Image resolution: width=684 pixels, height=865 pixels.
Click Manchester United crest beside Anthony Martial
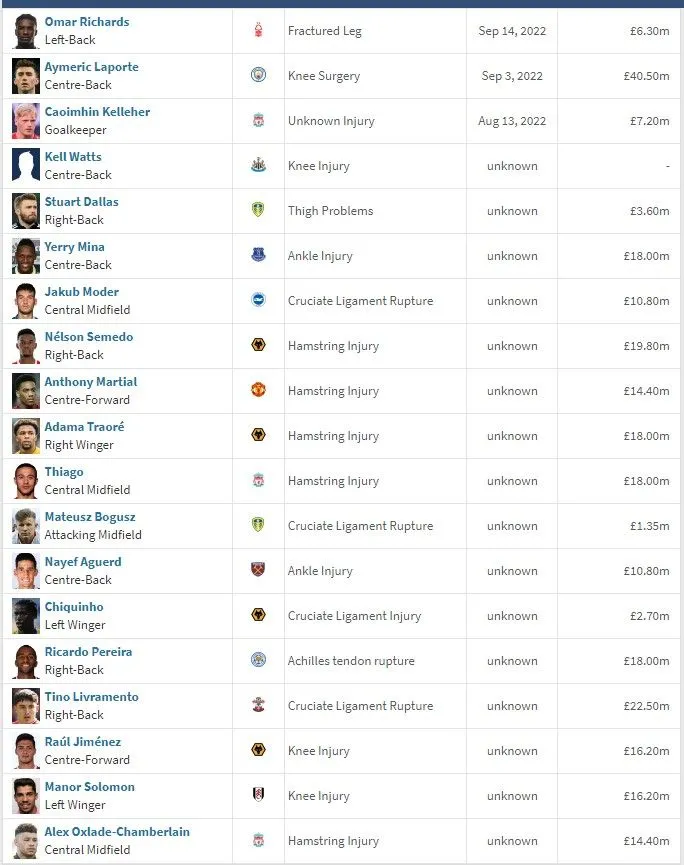pos(258,391)
